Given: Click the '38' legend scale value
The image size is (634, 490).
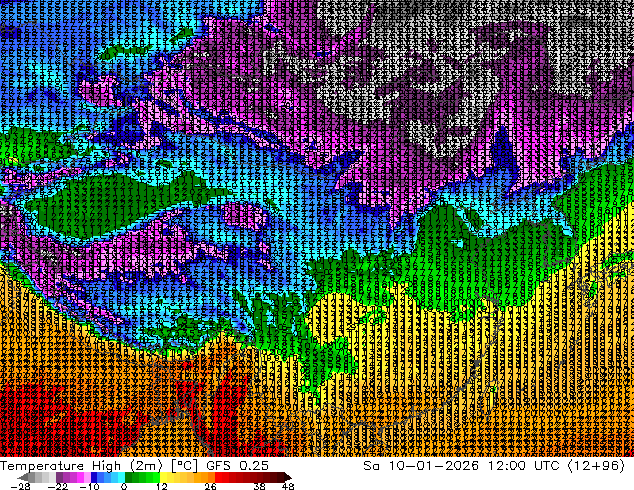Looking at the screenshot, I should tap(260, 487).
